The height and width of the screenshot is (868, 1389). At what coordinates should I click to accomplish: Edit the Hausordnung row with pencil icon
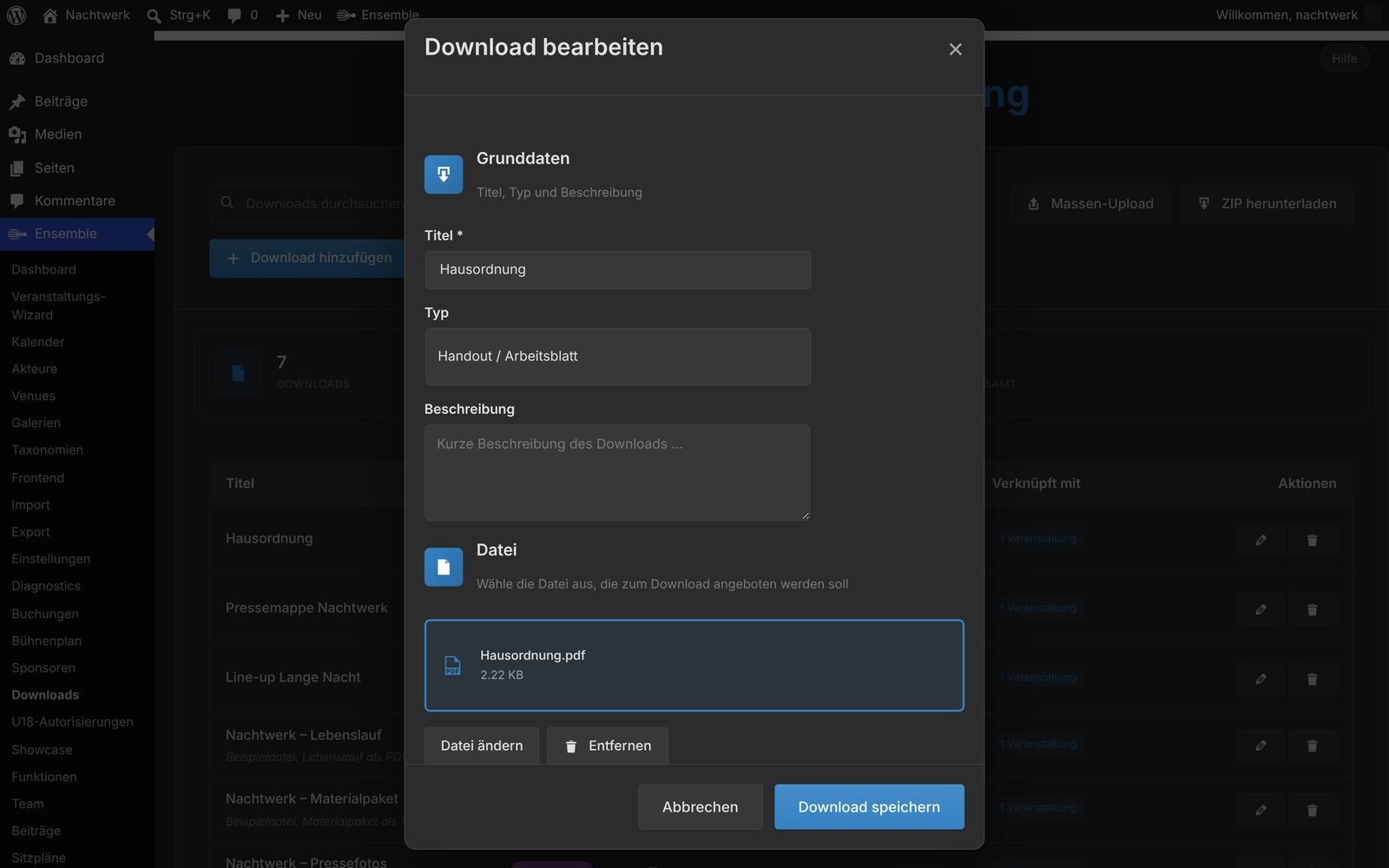point(1261,540)
